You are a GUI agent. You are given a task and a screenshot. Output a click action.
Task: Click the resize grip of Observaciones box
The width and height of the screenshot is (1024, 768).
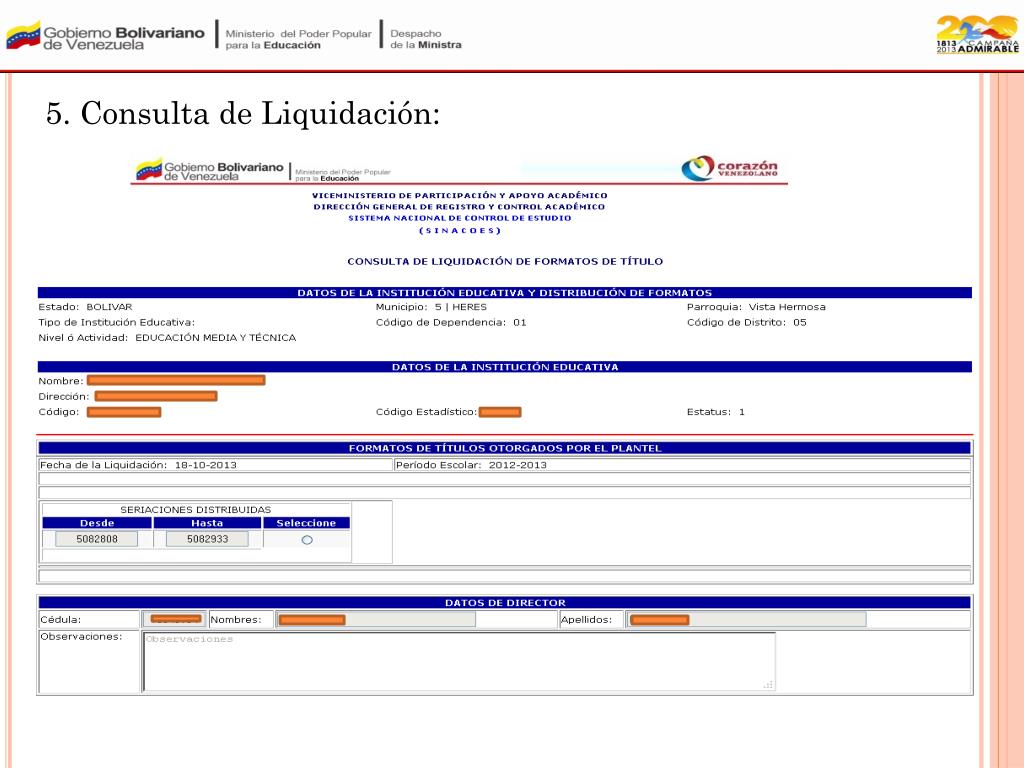[x=769, y=684]
